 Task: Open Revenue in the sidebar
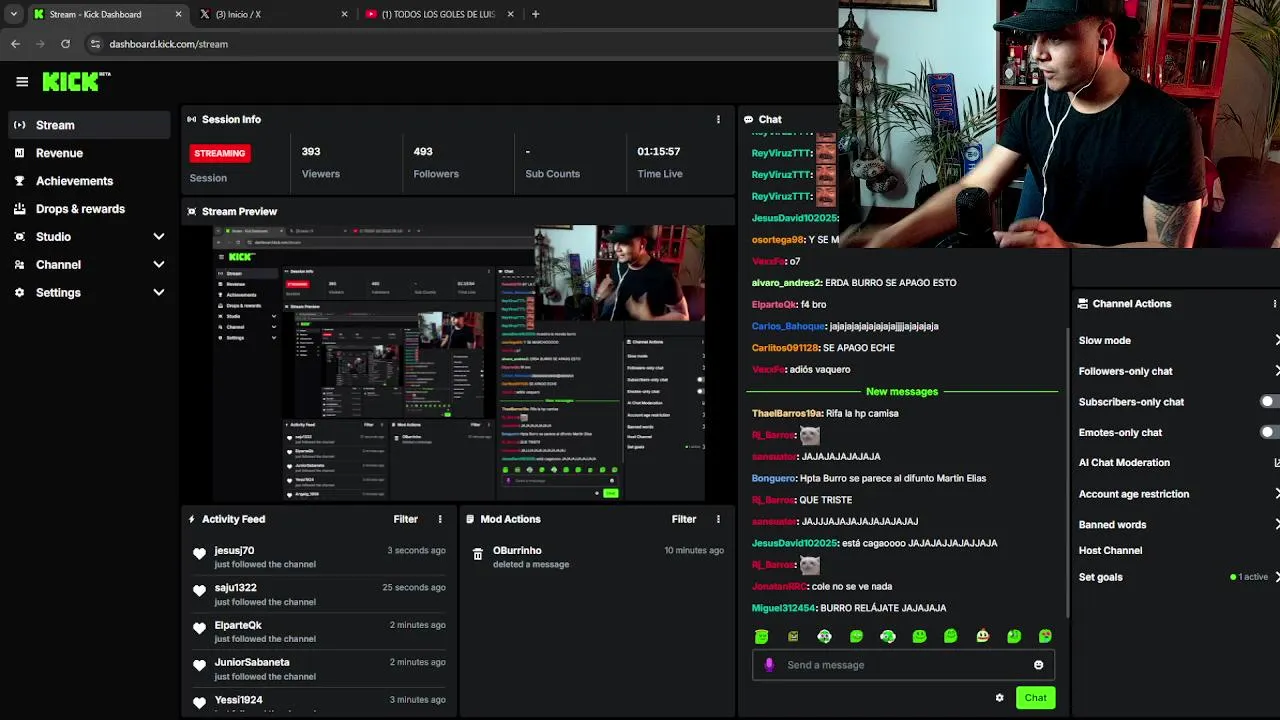click(90, 153)
